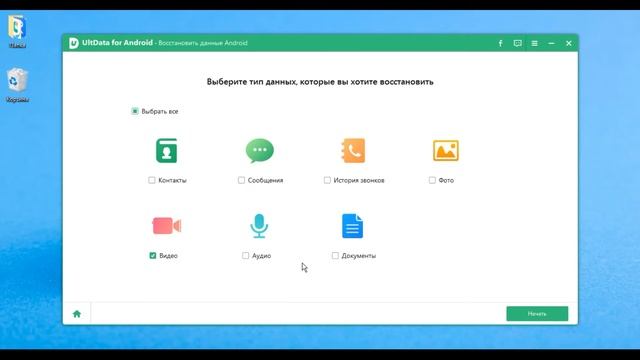Screen dimensions: 640x360
Task: Enable the Документы checkbox
Action: (x=335, y=256)
